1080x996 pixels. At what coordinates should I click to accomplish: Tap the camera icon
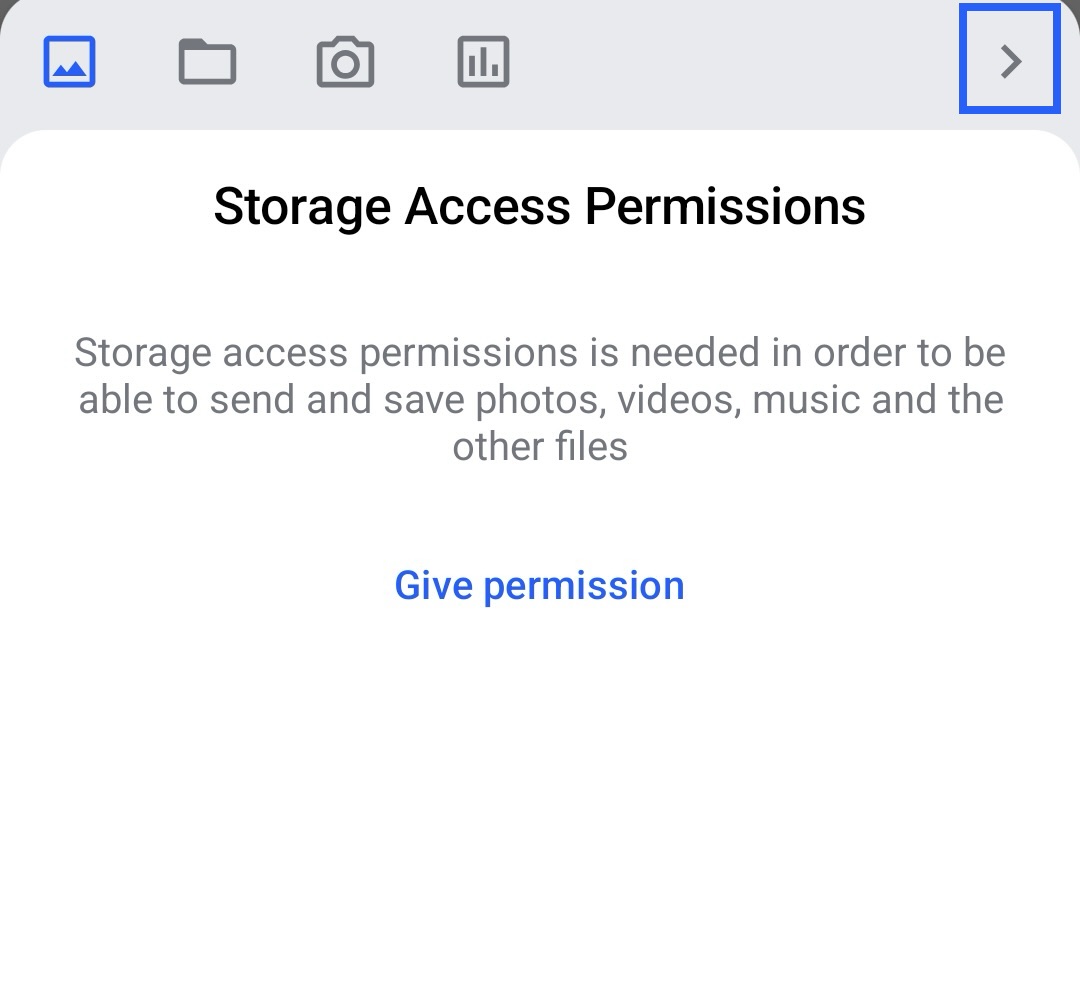point(345,62)
